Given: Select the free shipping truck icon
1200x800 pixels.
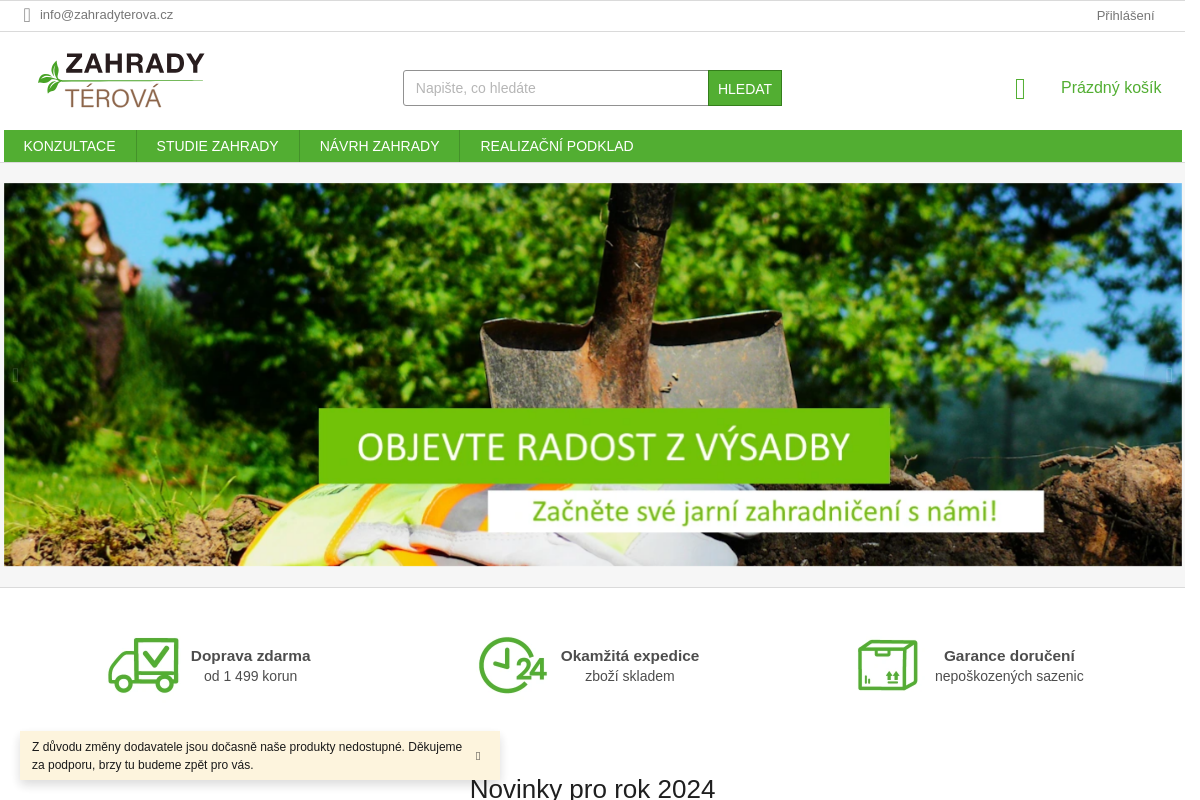Looking at the screenshot, I should (143, 664).
